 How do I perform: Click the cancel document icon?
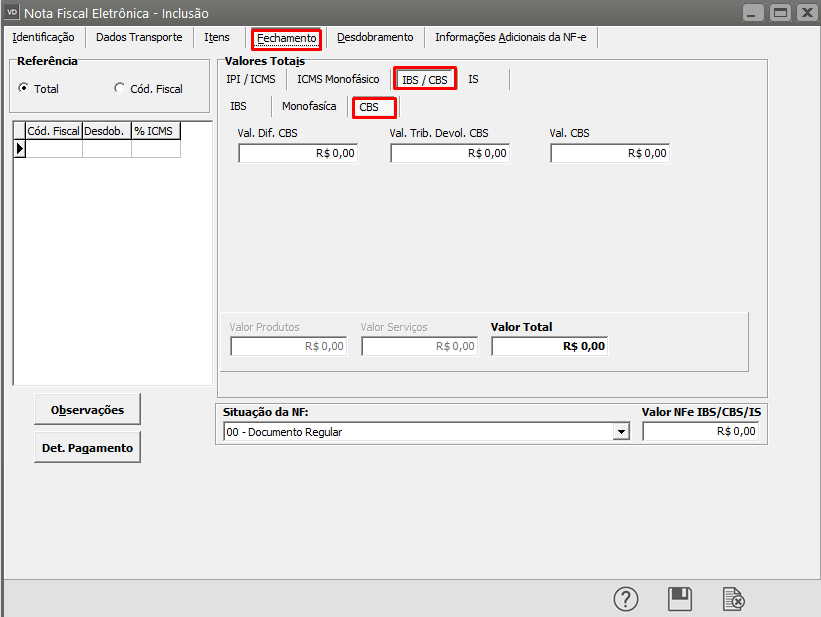[734, 598]
